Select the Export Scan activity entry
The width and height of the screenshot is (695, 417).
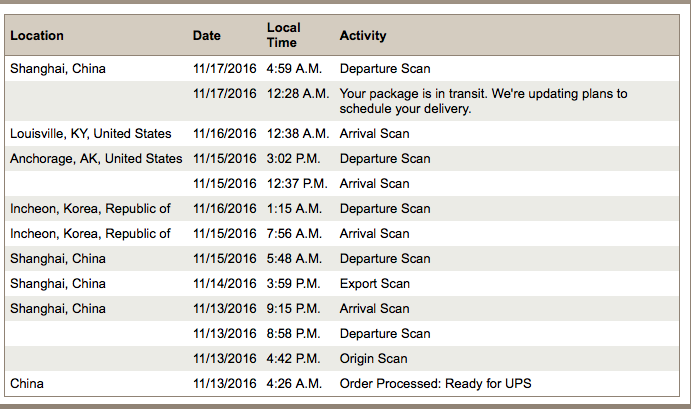coord(375,284)
